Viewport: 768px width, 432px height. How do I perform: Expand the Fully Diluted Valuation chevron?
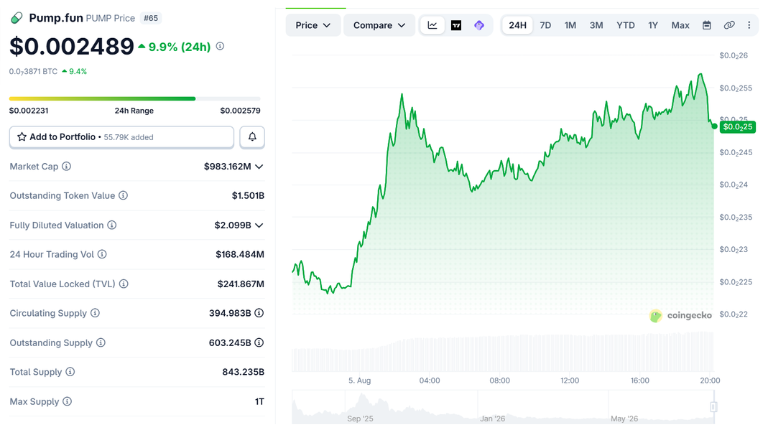coord(260,225)
